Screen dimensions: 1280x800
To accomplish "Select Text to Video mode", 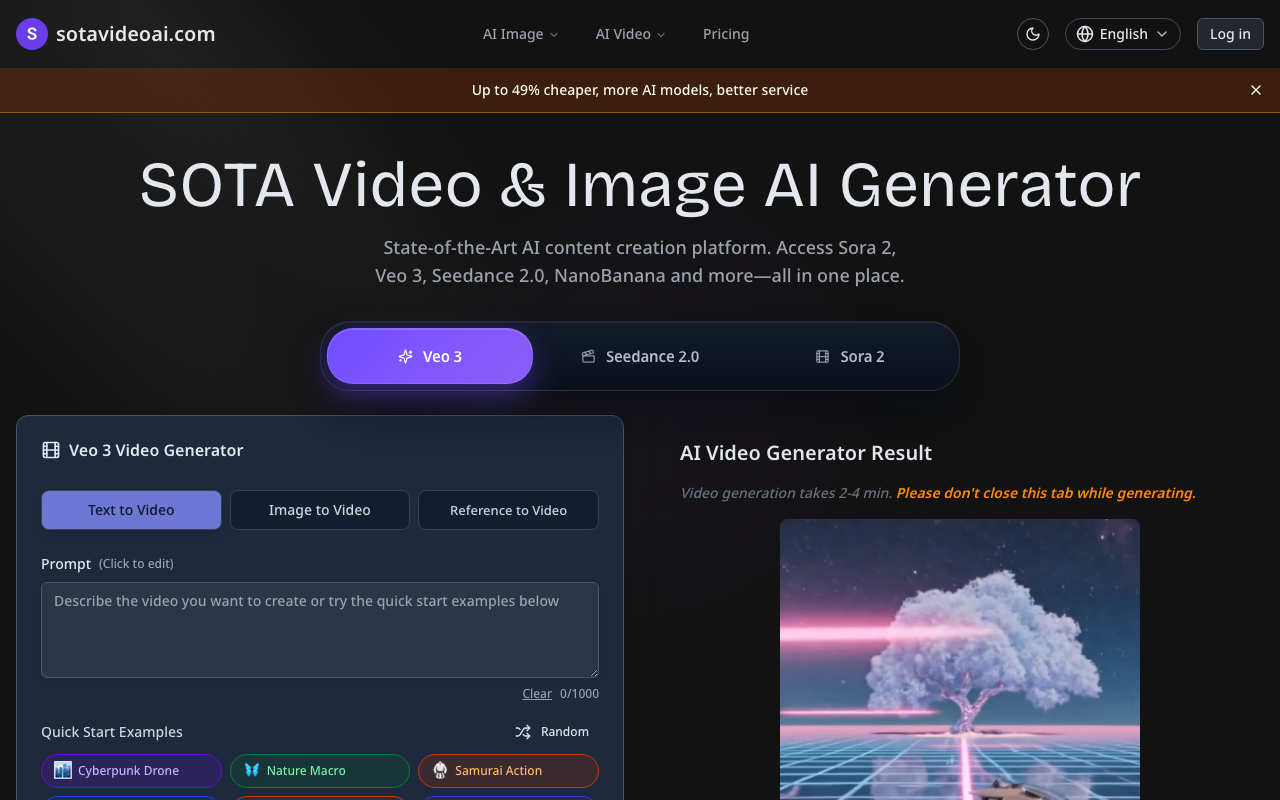I will pyautogui.click(x=131, y=510).
